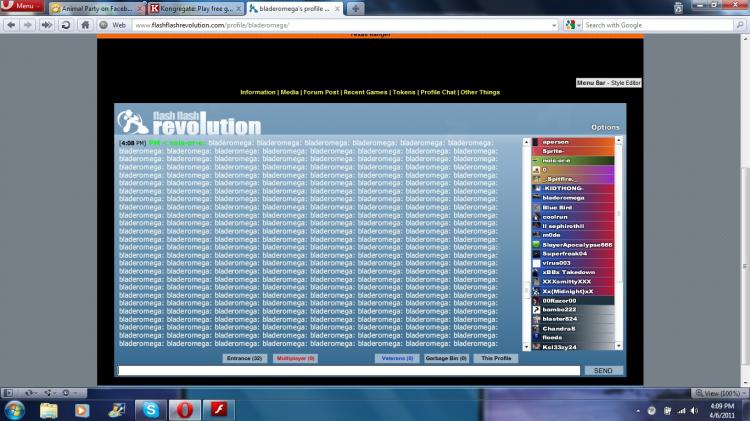Select user Blue Bird in the user list
750x421 pixels.
click(x=573, y=208)
